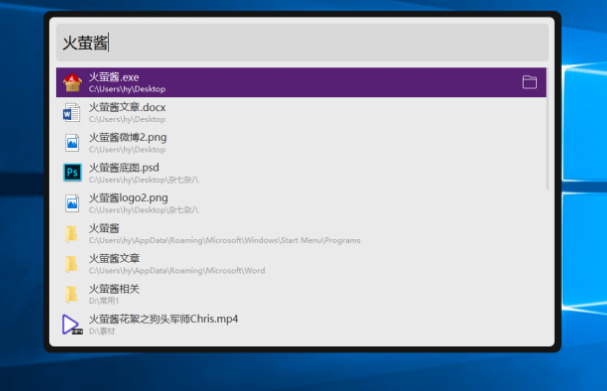Open 火萤酱花絮之狗头军师Chris.mp4 result
Screen dimensions: 607x391
tap(301, 324)
